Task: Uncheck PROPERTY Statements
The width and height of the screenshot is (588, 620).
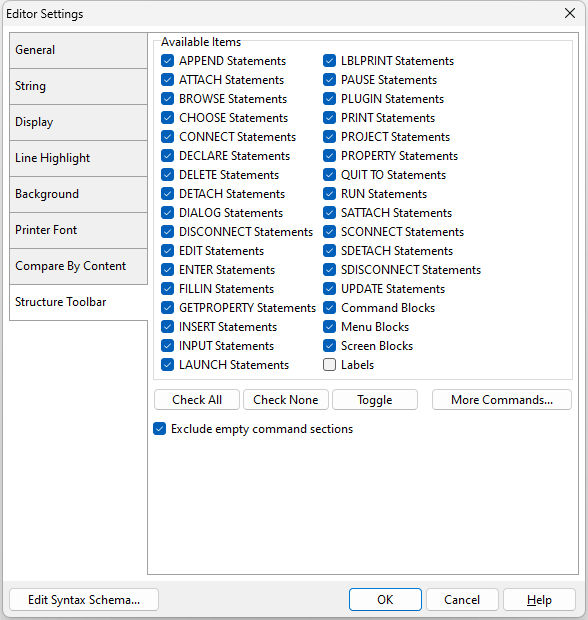Action: 329,156
